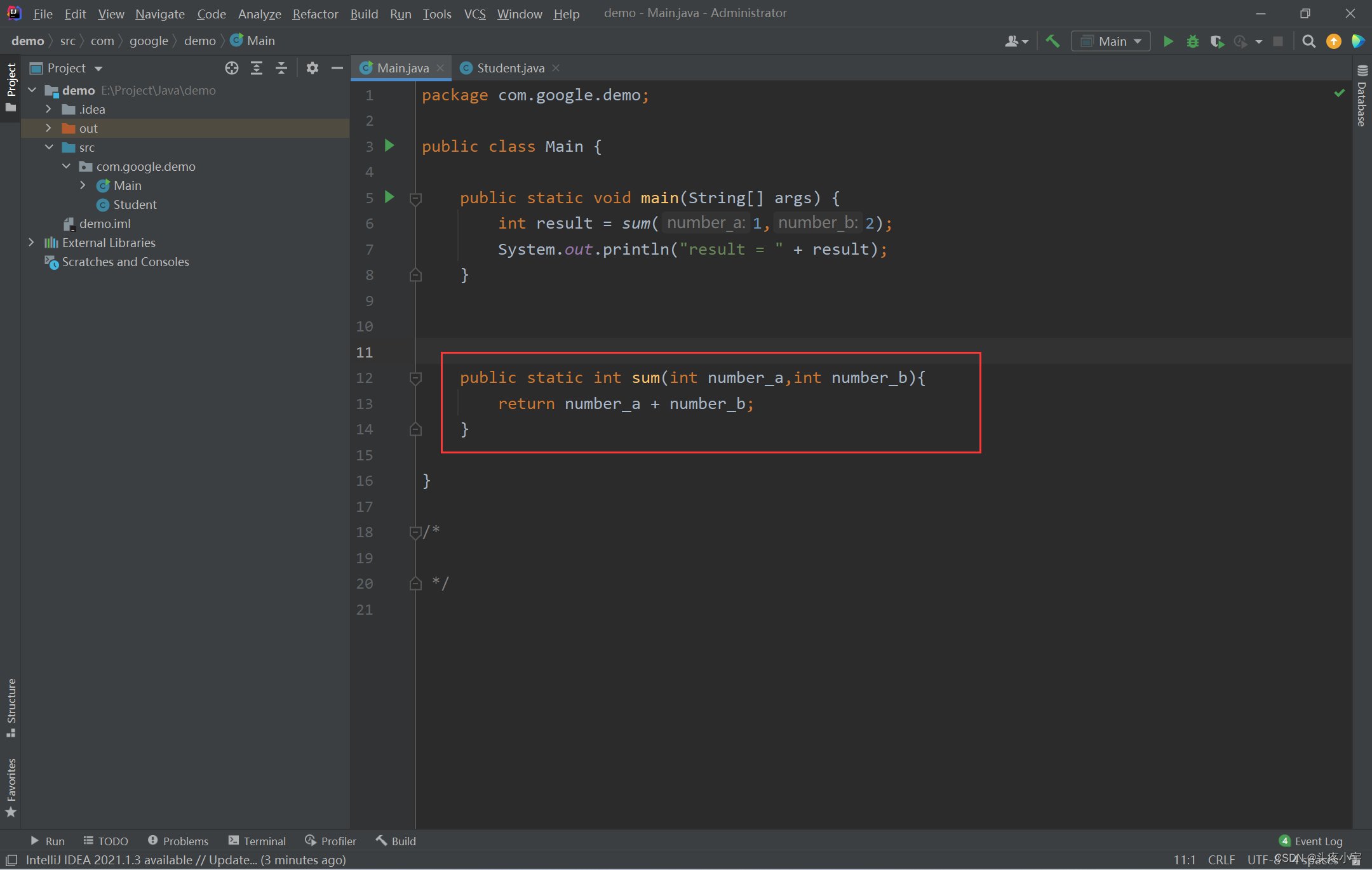The image size is (1372, 870).
Task: Toggle the Favorites tool window button
Action: coord(11,787)
